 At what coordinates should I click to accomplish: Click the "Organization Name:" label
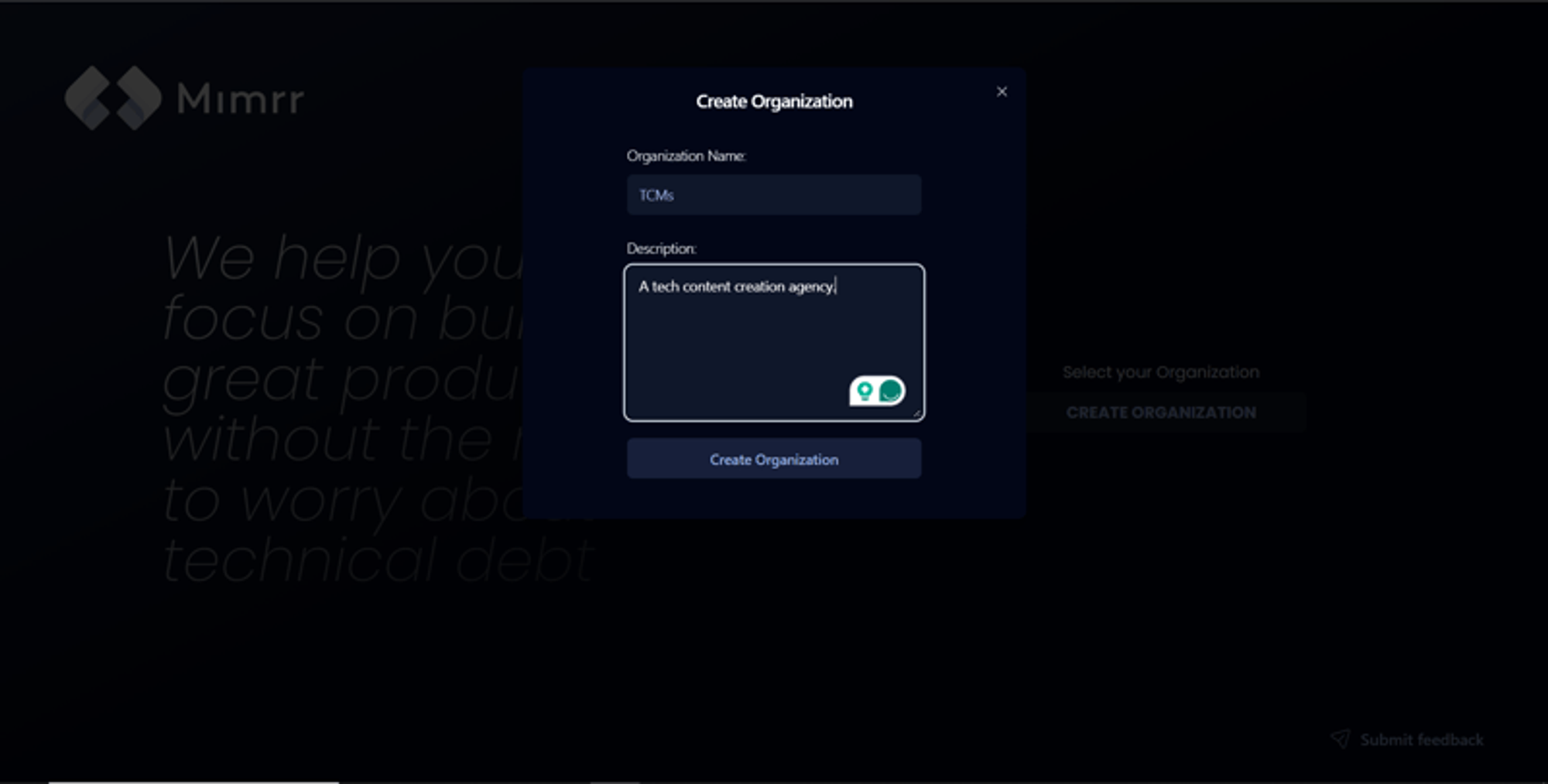686,156
